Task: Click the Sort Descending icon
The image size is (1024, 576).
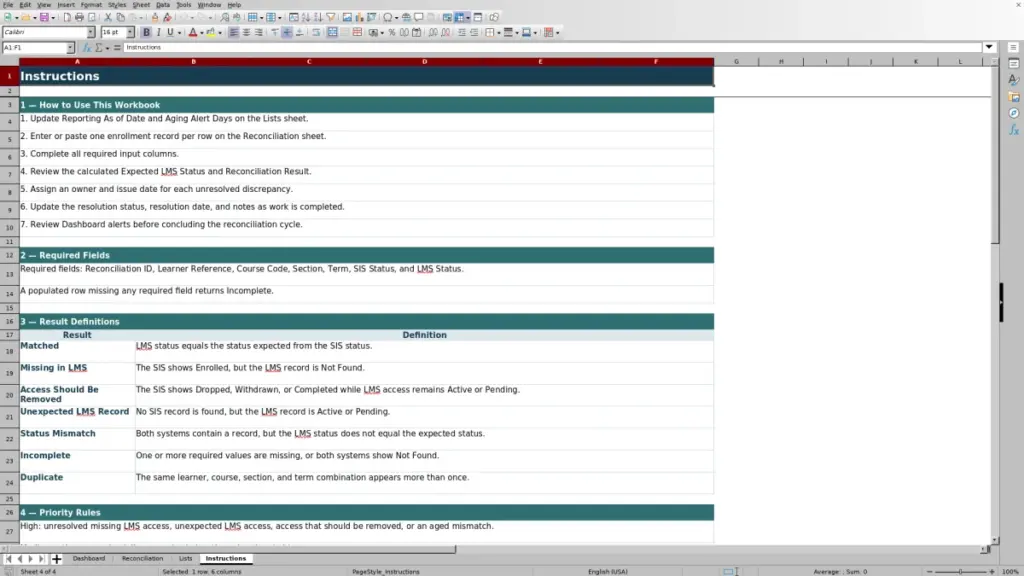Action: [318, 17]
